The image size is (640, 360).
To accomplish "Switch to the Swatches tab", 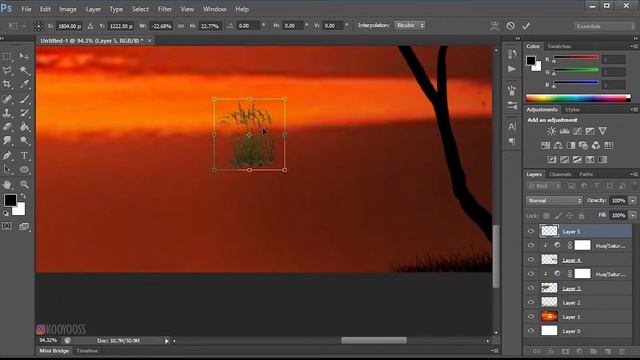I will click(x=559, y=46).
